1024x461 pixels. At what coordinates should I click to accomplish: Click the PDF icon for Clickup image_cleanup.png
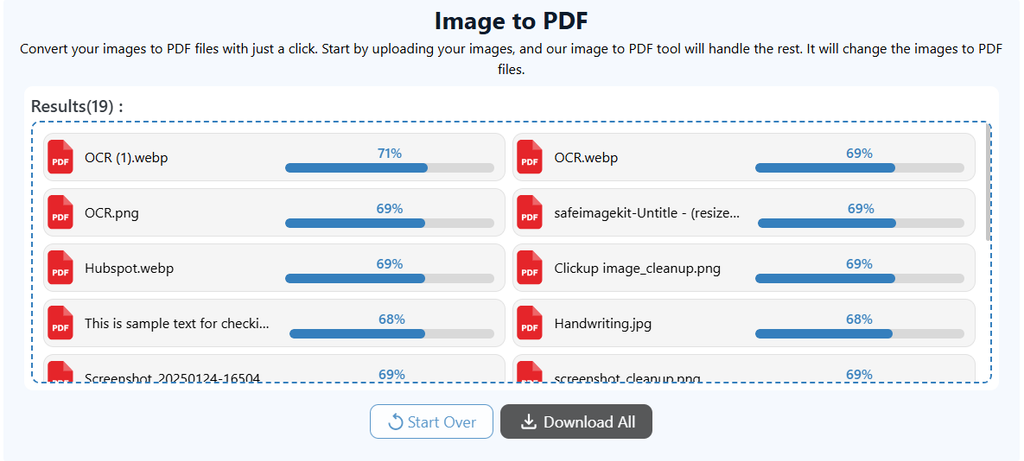(x=530, y=268)
